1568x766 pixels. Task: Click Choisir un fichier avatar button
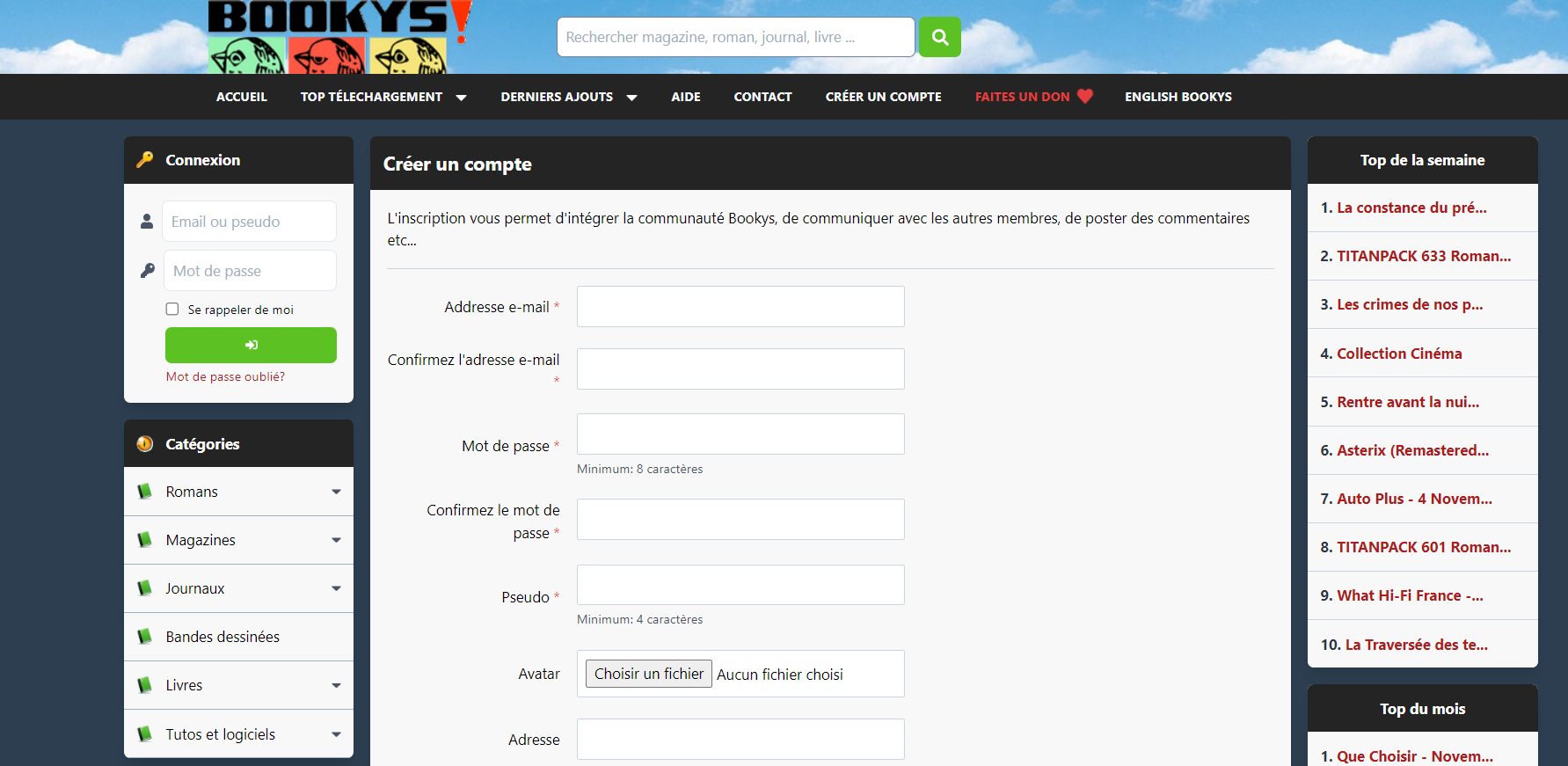649,674
